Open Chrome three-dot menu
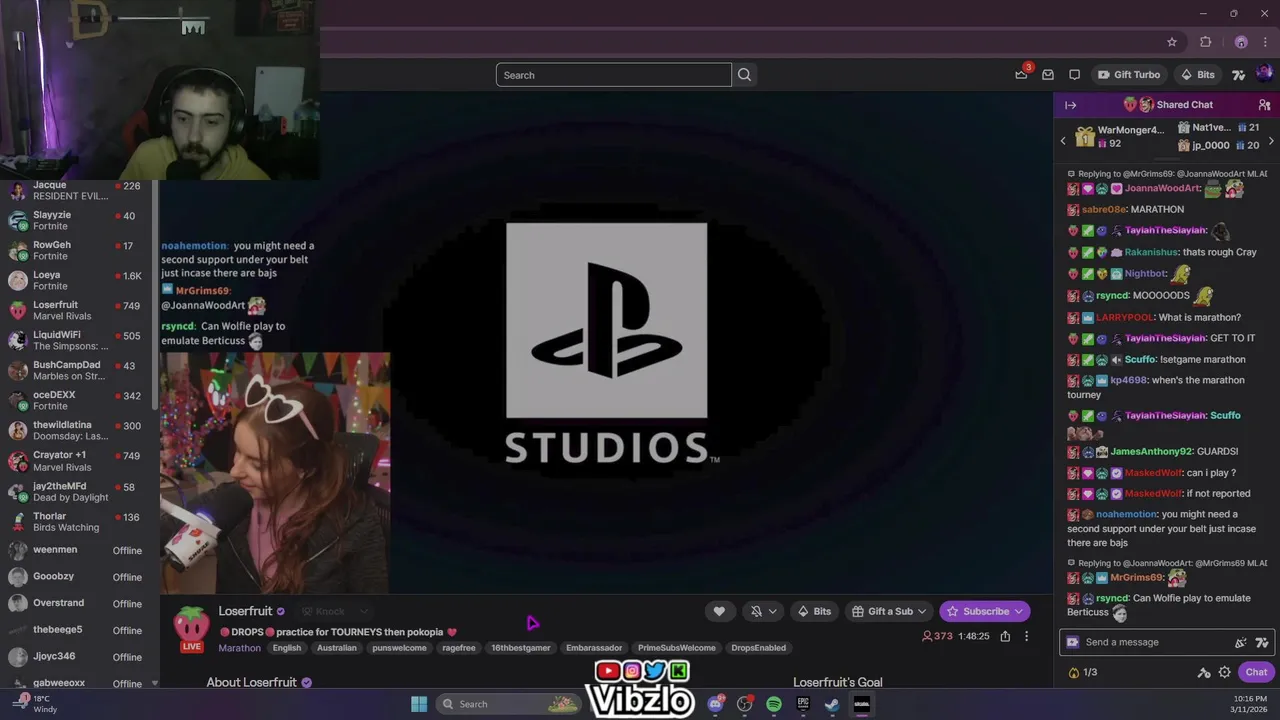The height and width of the screenshot is (720, 1280). click(x=1265, y=42)
